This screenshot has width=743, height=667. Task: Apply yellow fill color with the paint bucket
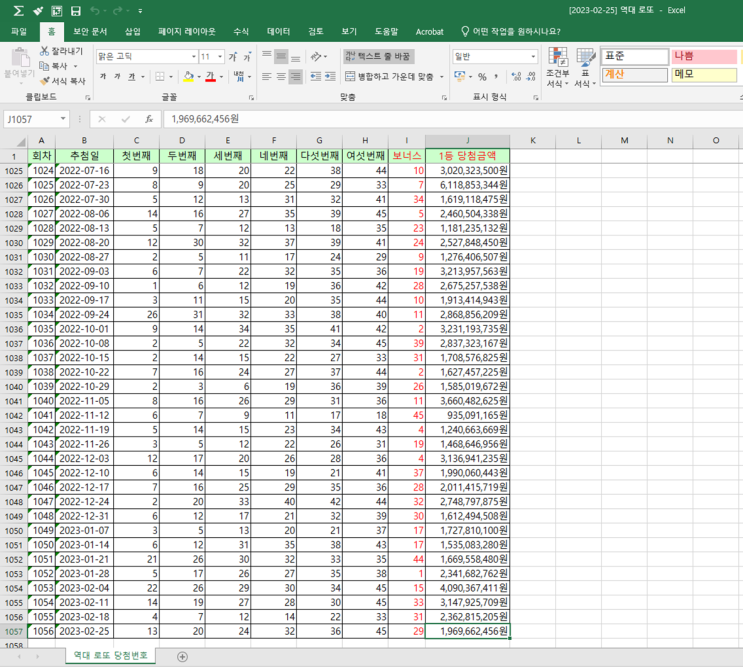tap(189, 76)
